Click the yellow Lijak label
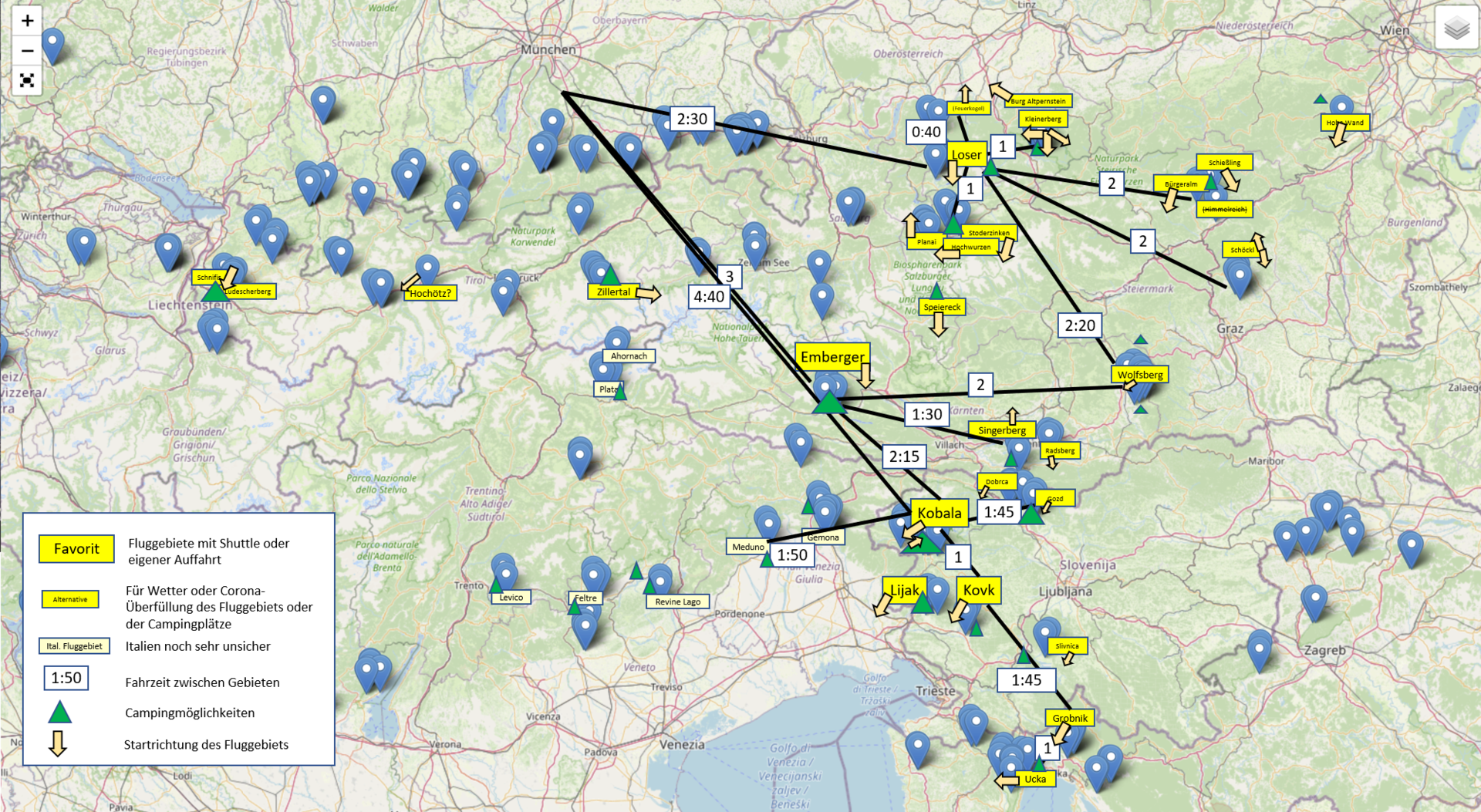 coord(903,591)
